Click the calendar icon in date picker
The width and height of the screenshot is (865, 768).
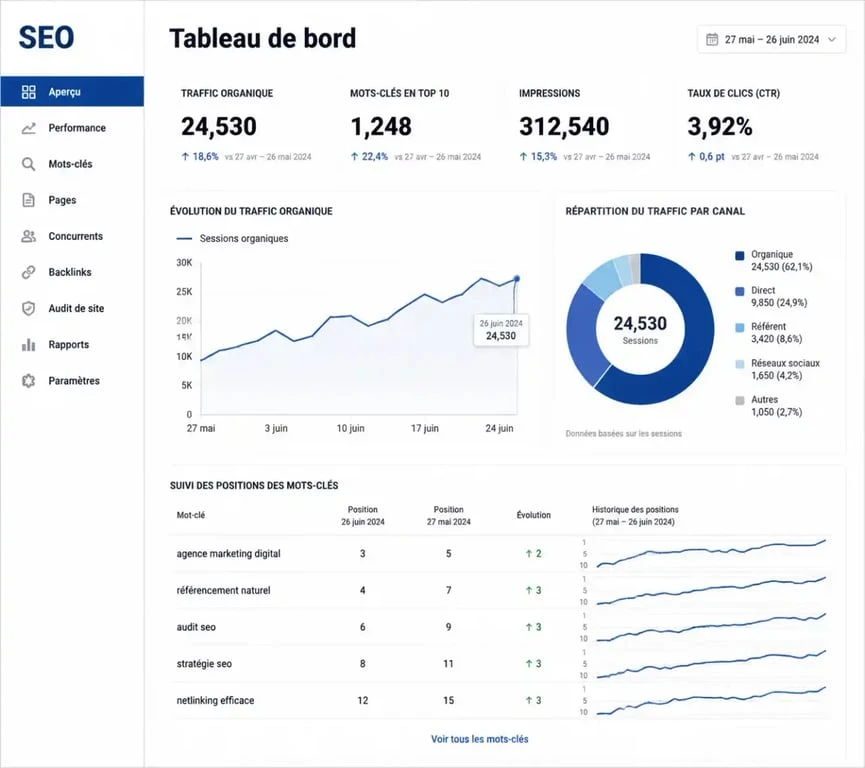click(712, 39)
